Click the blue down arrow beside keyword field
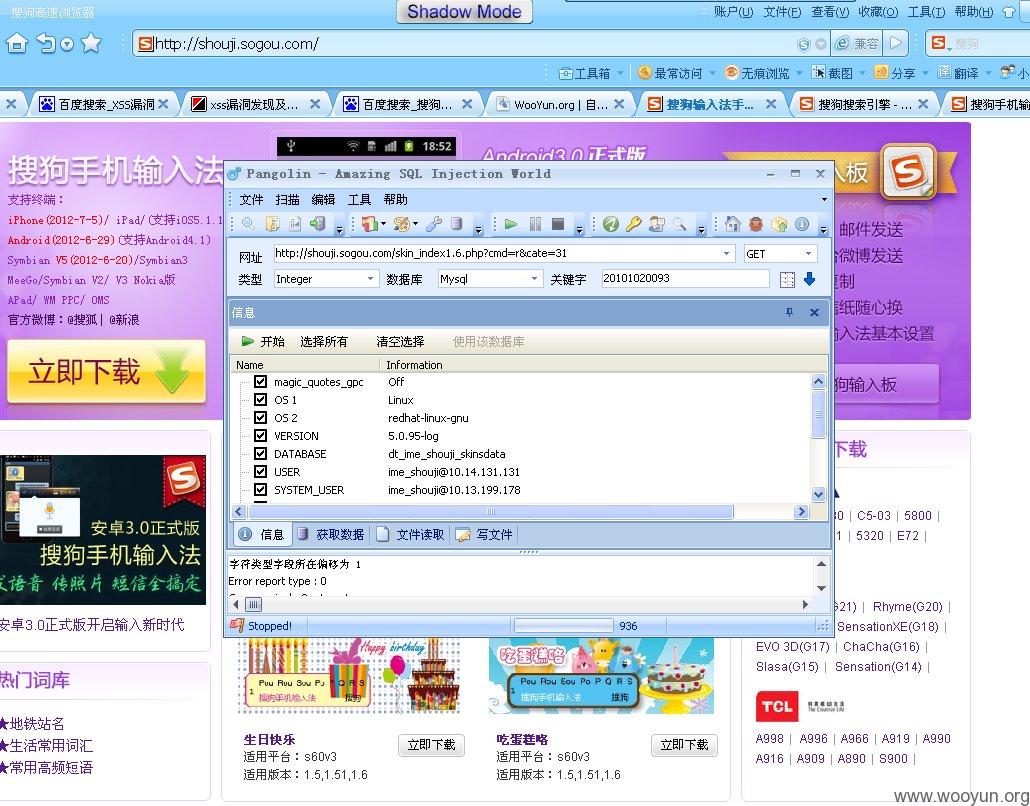 (809, 279)
